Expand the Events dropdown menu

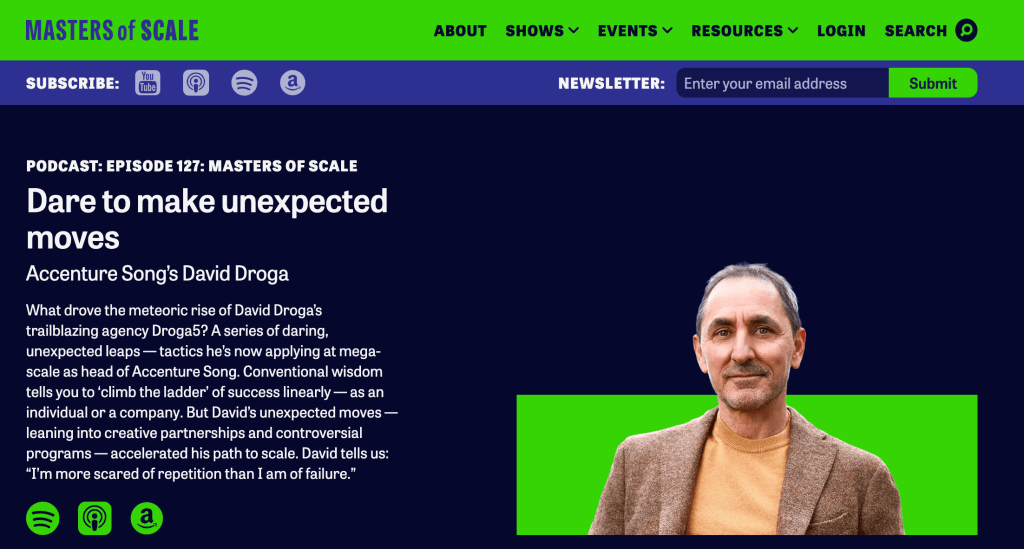click(635, 31)
